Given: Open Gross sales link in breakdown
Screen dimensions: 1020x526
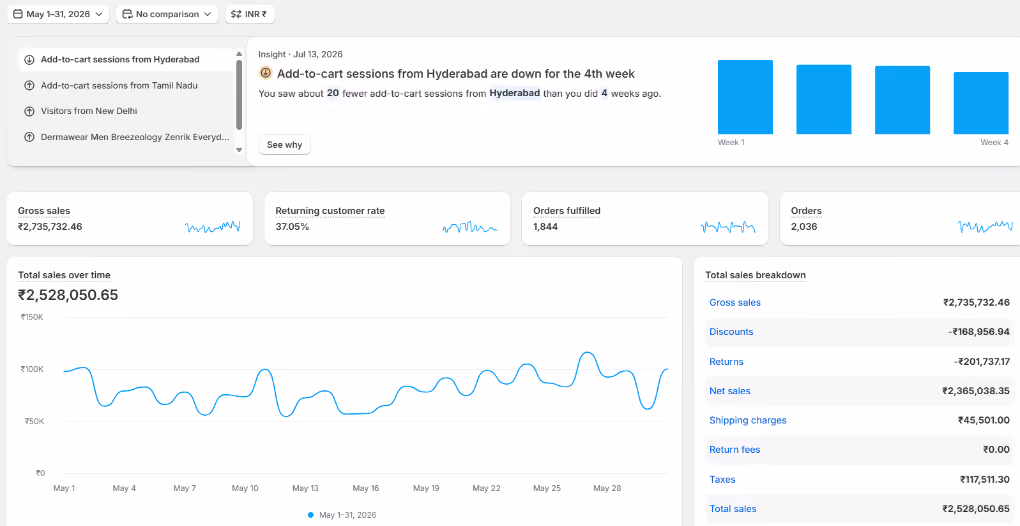Looking at the screenshot, I should pyautogui.click(x=734, y=302).
